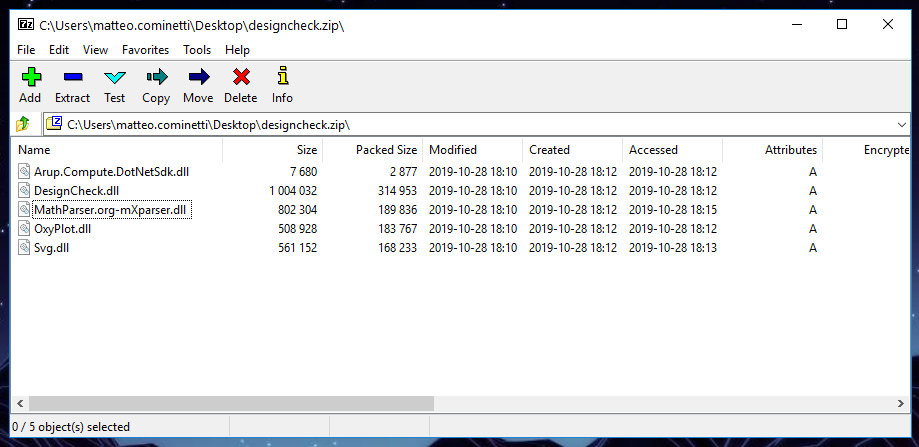919x447 pixels.
Task: Click the green Add plus icon
Action: (x=30, y=77)
